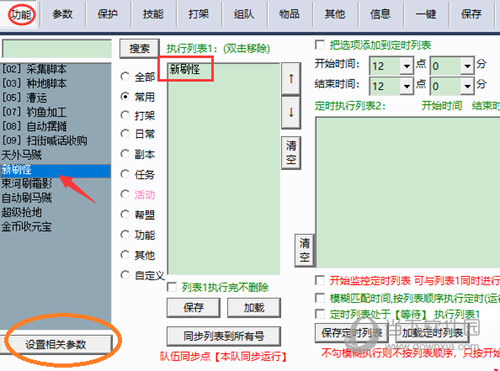Screen dimensions: 500x371
Task: Click 设置相关参数 button
Action: 56,344
